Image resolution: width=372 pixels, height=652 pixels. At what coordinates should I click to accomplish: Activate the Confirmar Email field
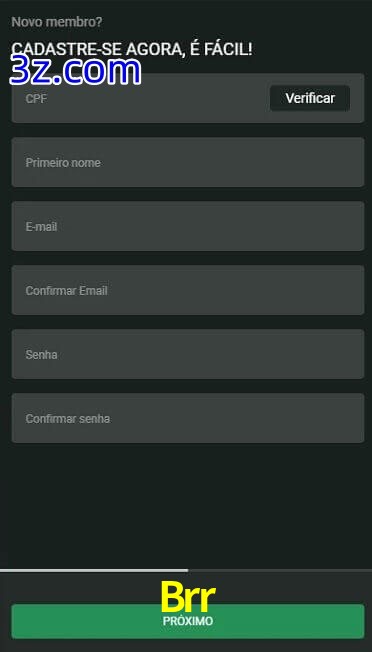click(x=188, y=290)
